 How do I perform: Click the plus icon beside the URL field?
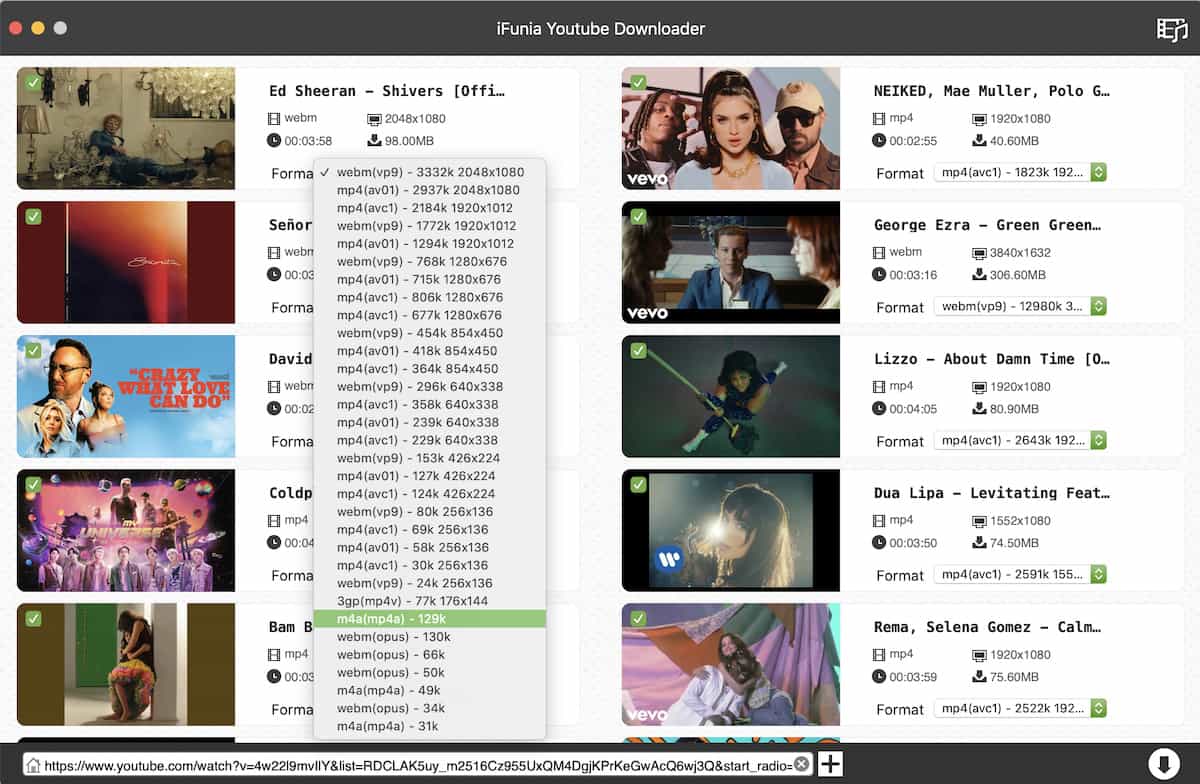830,765
